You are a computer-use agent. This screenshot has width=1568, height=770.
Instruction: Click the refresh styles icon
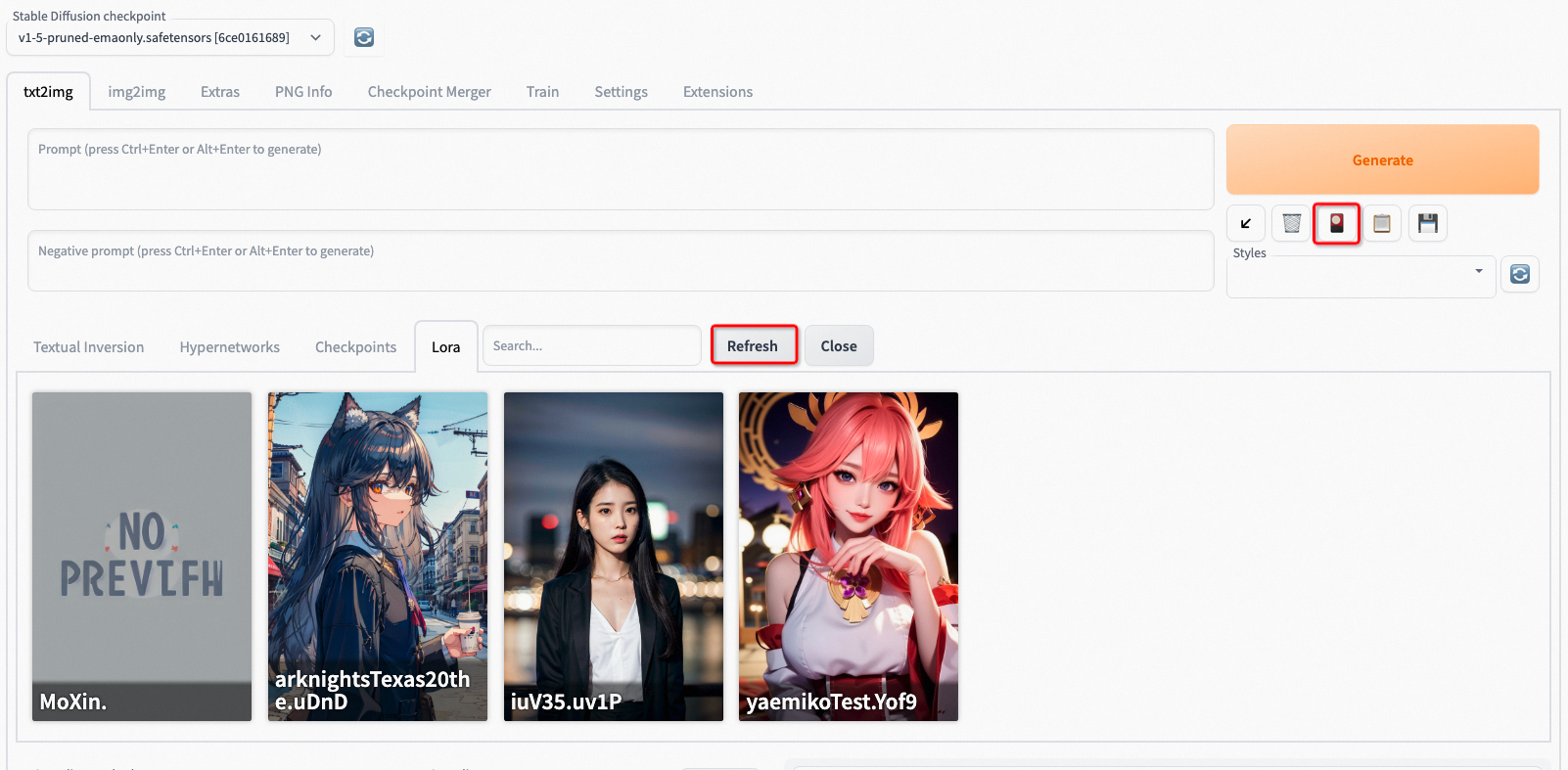[x=1519, y=275]
